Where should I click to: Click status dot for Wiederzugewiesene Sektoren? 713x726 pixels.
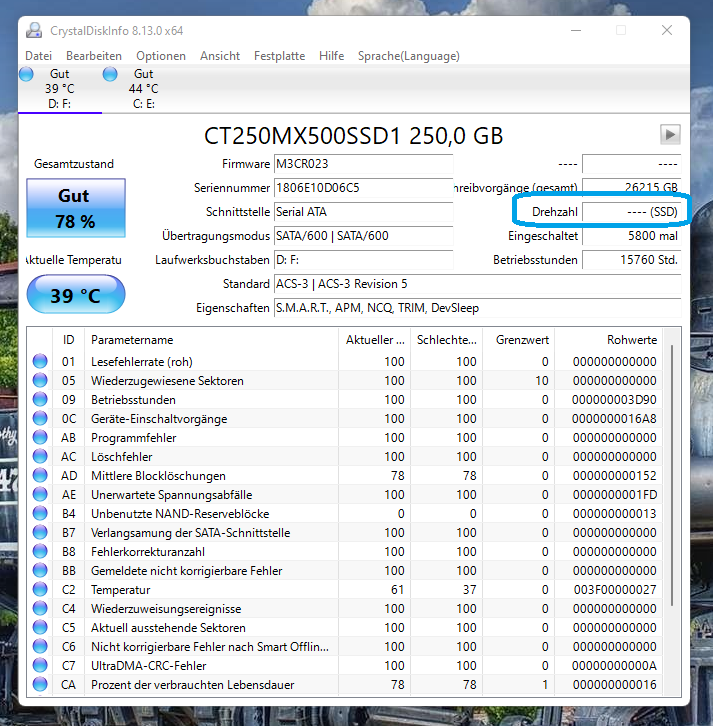click(x=40, y=380)
